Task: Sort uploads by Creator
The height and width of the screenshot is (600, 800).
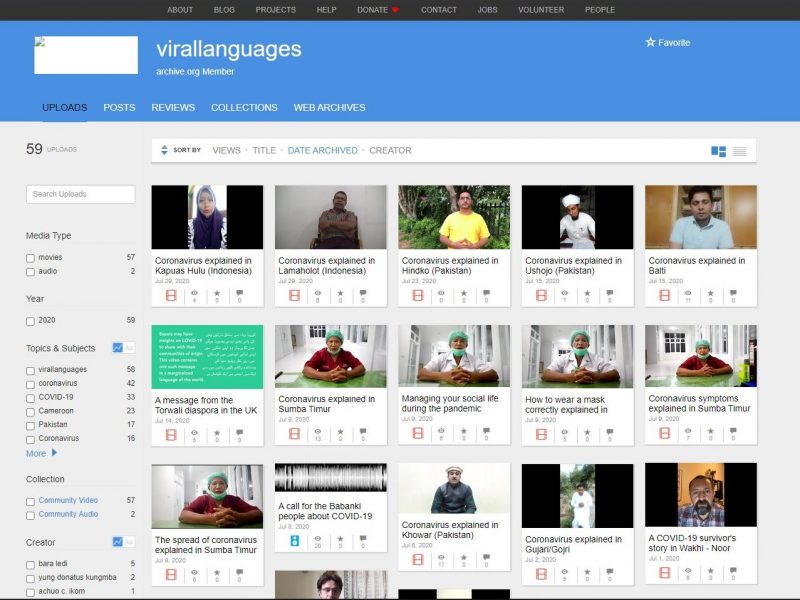Action: [390, 151]
